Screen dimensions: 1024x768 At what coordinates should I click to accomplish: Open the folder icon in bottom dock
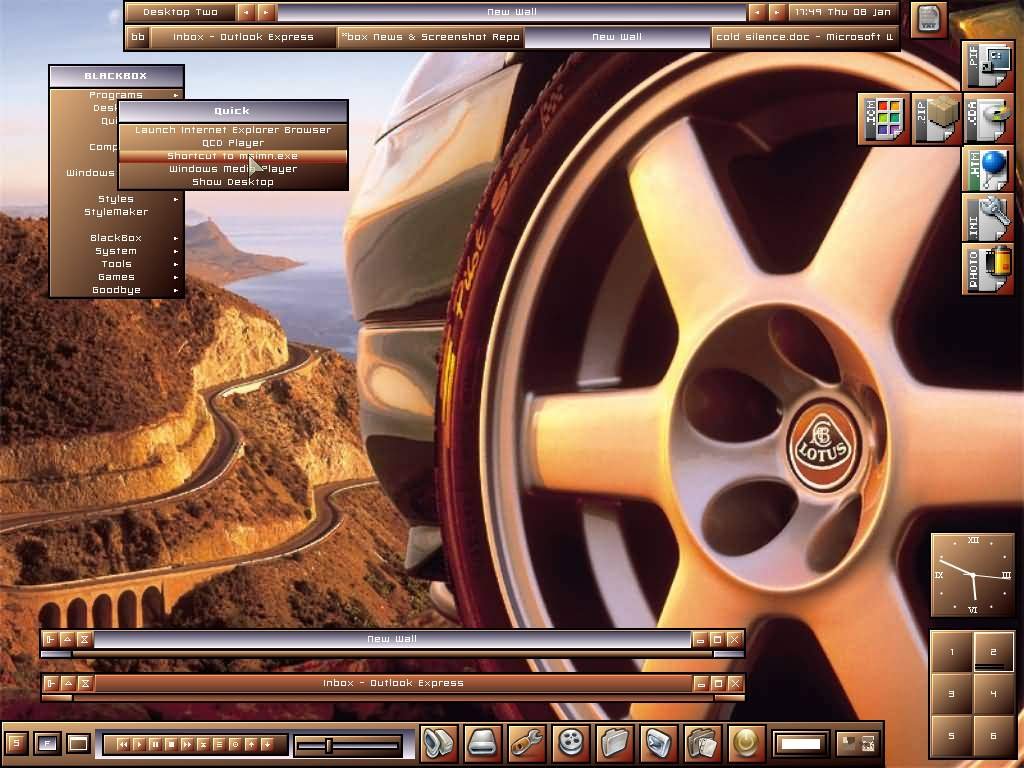(615, 743)
